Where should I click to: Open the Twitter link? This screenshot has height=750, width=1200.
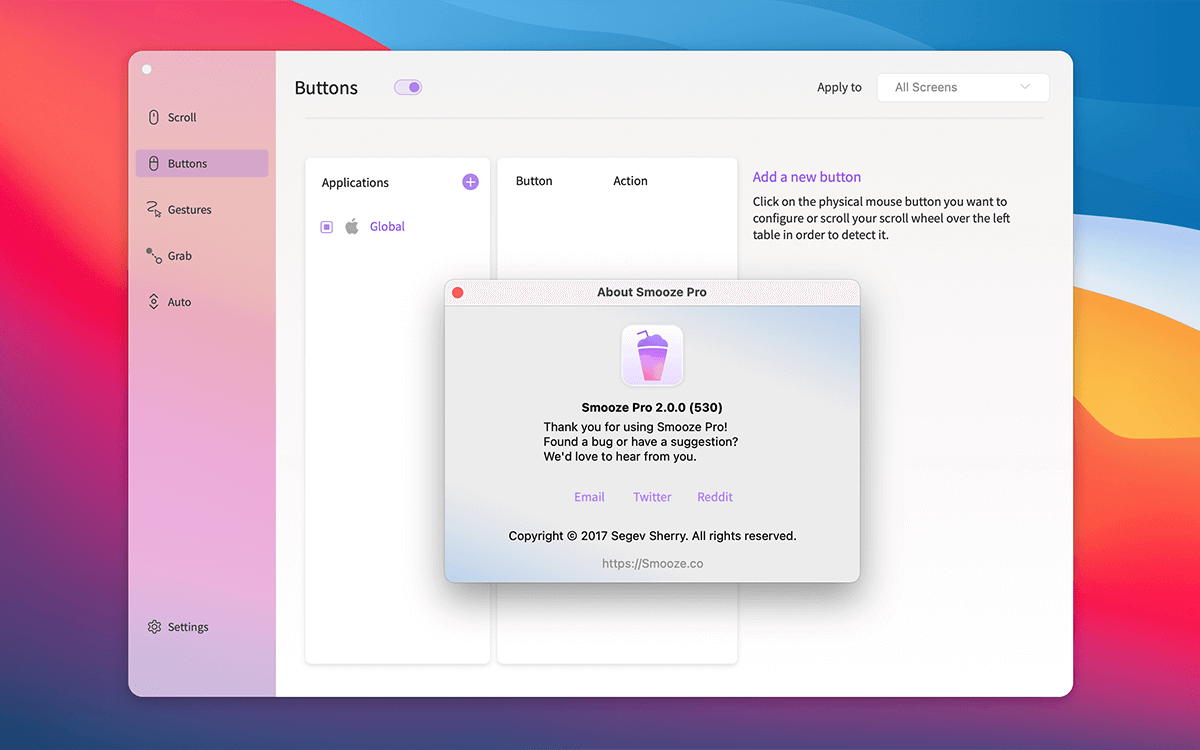[x=652, y=497]
